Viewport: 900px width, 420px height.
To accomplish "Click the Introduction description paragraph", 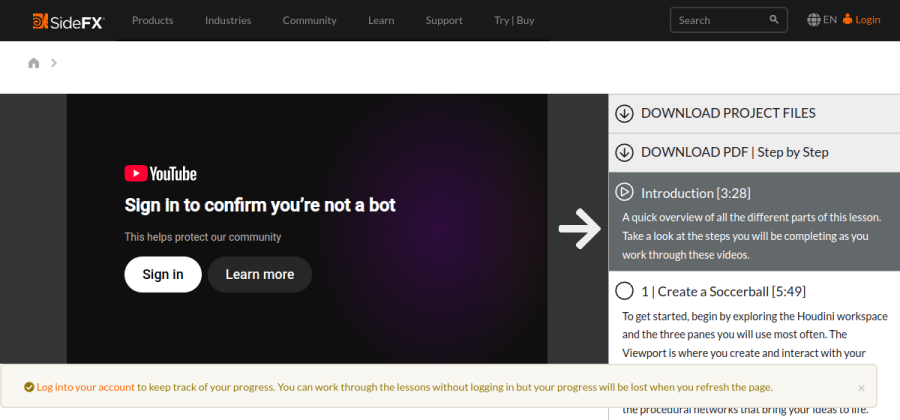I will pyautogui.click(x=751, y=236).
